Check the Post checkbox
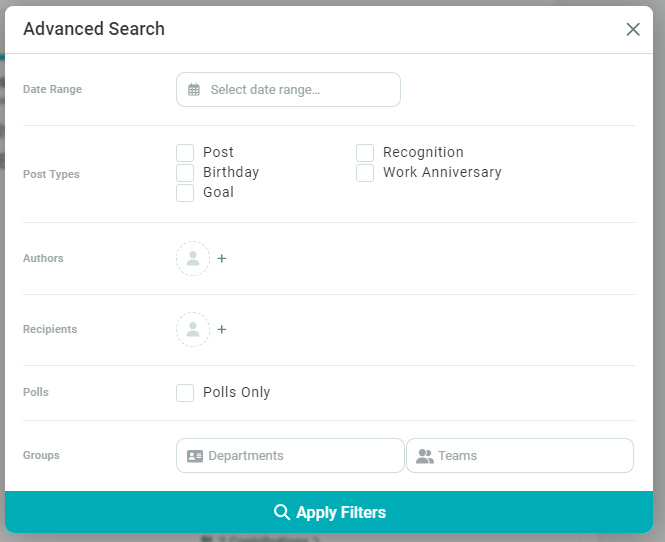The height and width of the screenshot is (542, 665). 185,153
